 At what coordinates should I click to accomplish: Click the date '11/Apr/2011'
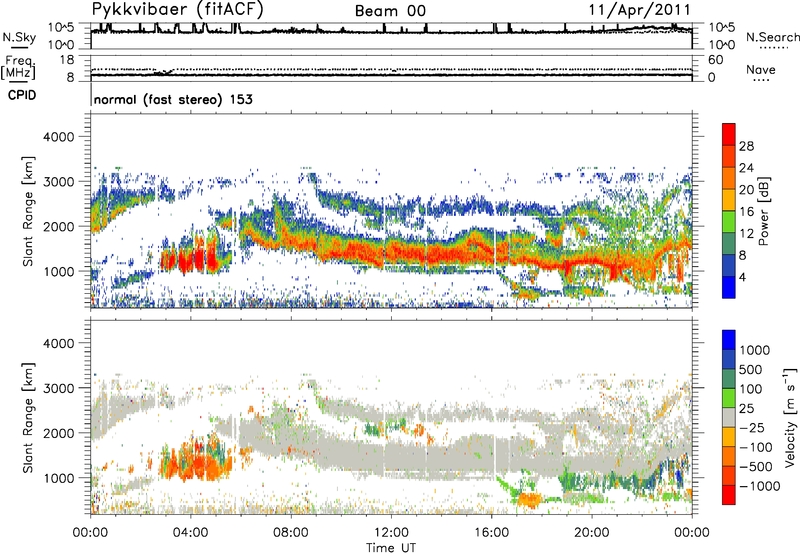pyautogui.click(x=640, y=10)
